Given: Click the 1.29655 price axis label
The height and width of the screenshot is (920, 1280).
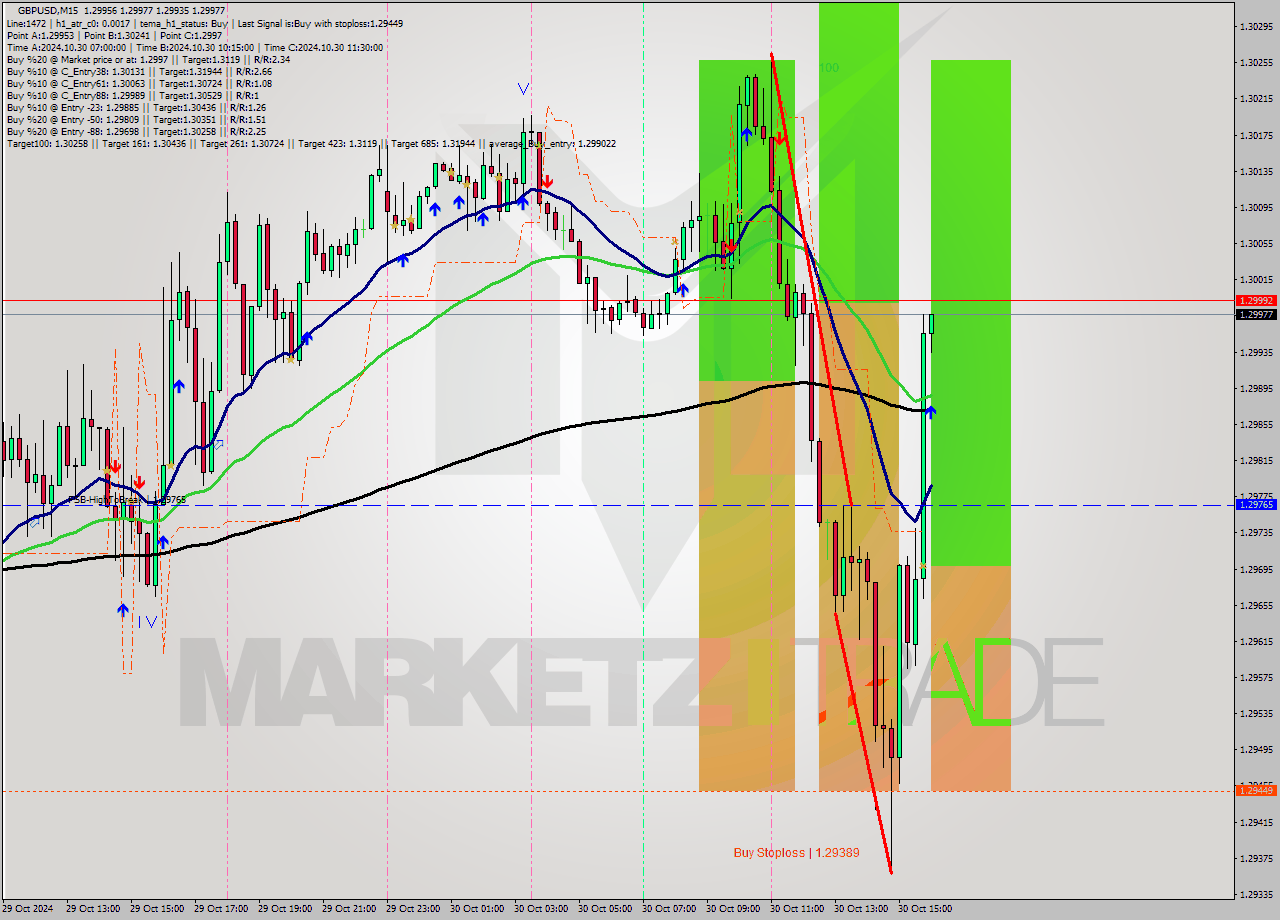Looking at the screenshot, I should click(x=1256, y=605).
